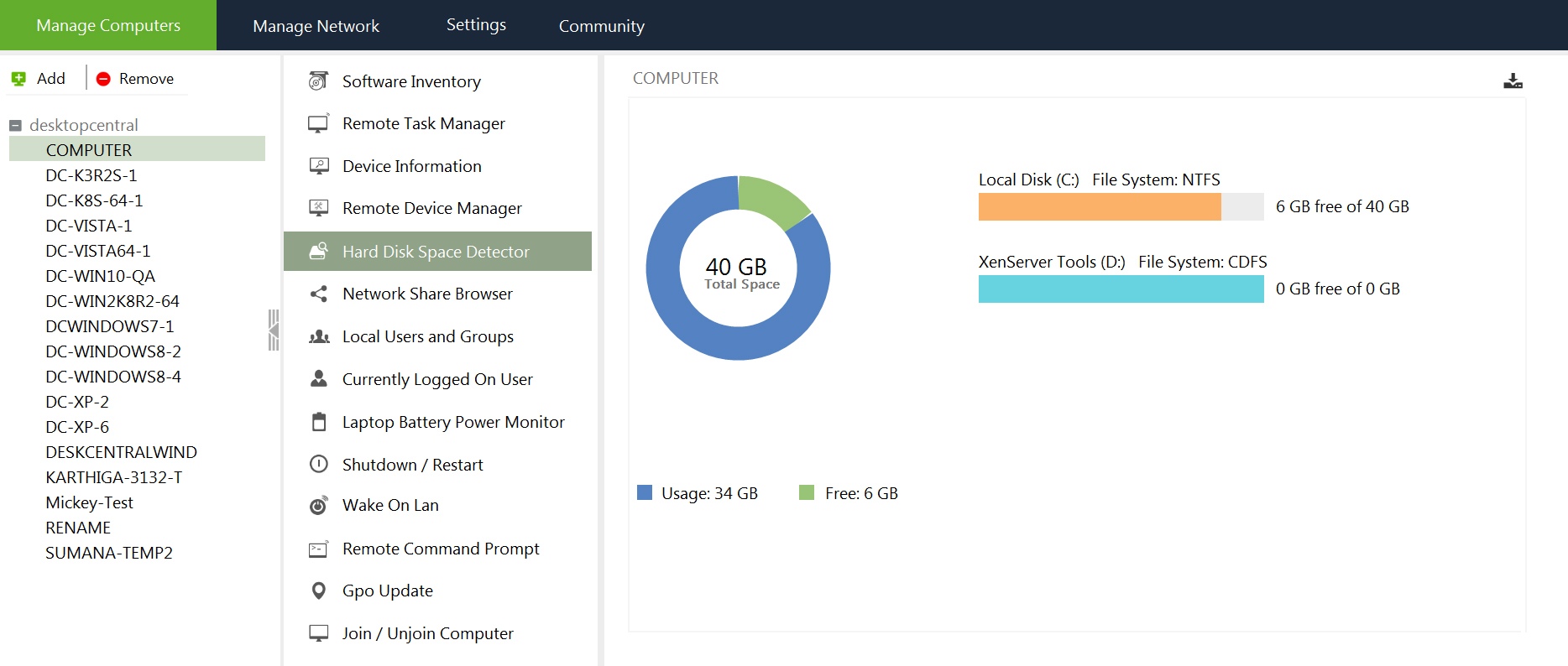The image size is (1568, 666).
Task: Click the Software Inventory icon
Action: coord(318,81)
